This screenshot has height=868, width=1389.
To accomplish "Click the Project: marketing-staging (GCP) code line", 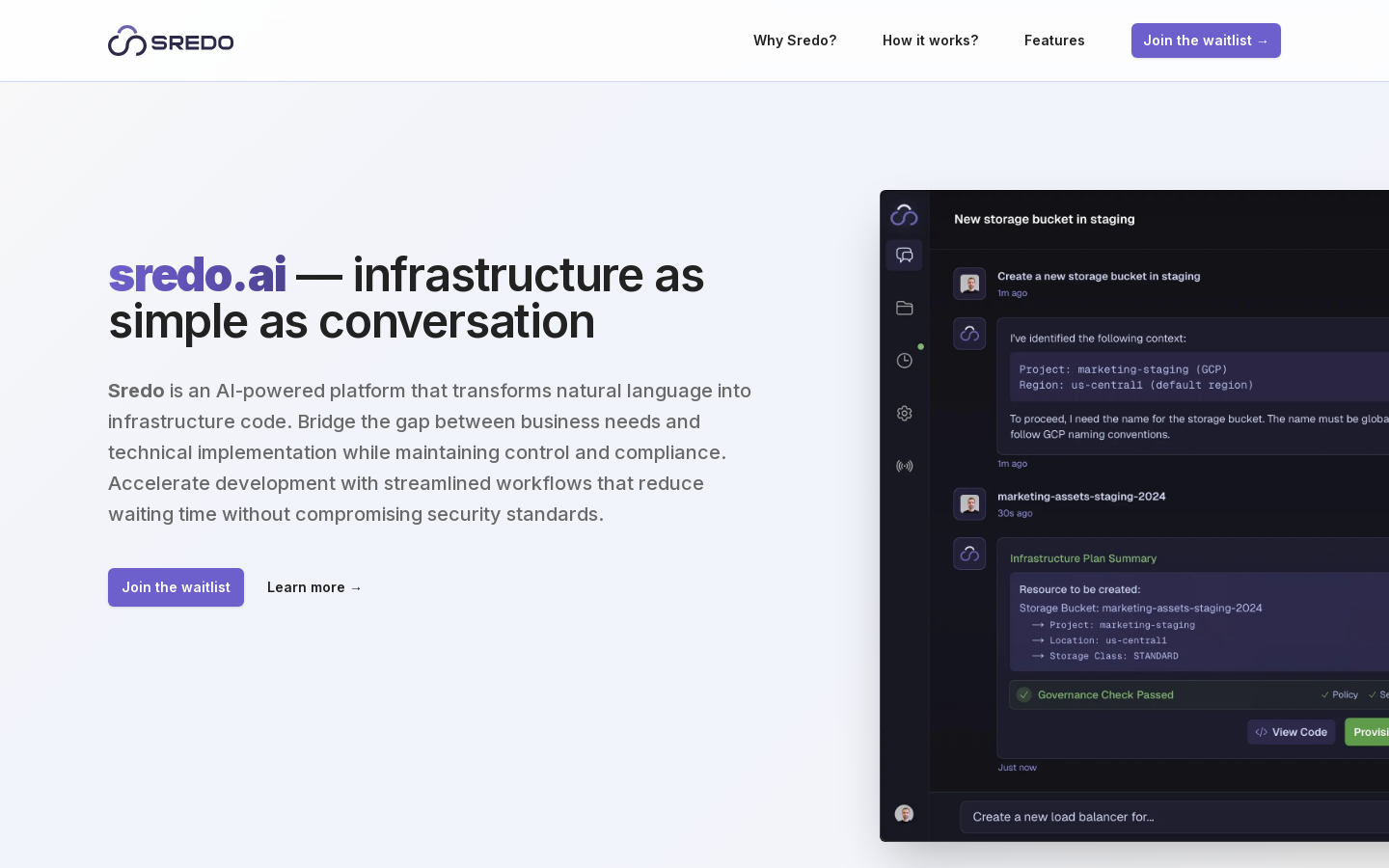I will [1123, 369].
